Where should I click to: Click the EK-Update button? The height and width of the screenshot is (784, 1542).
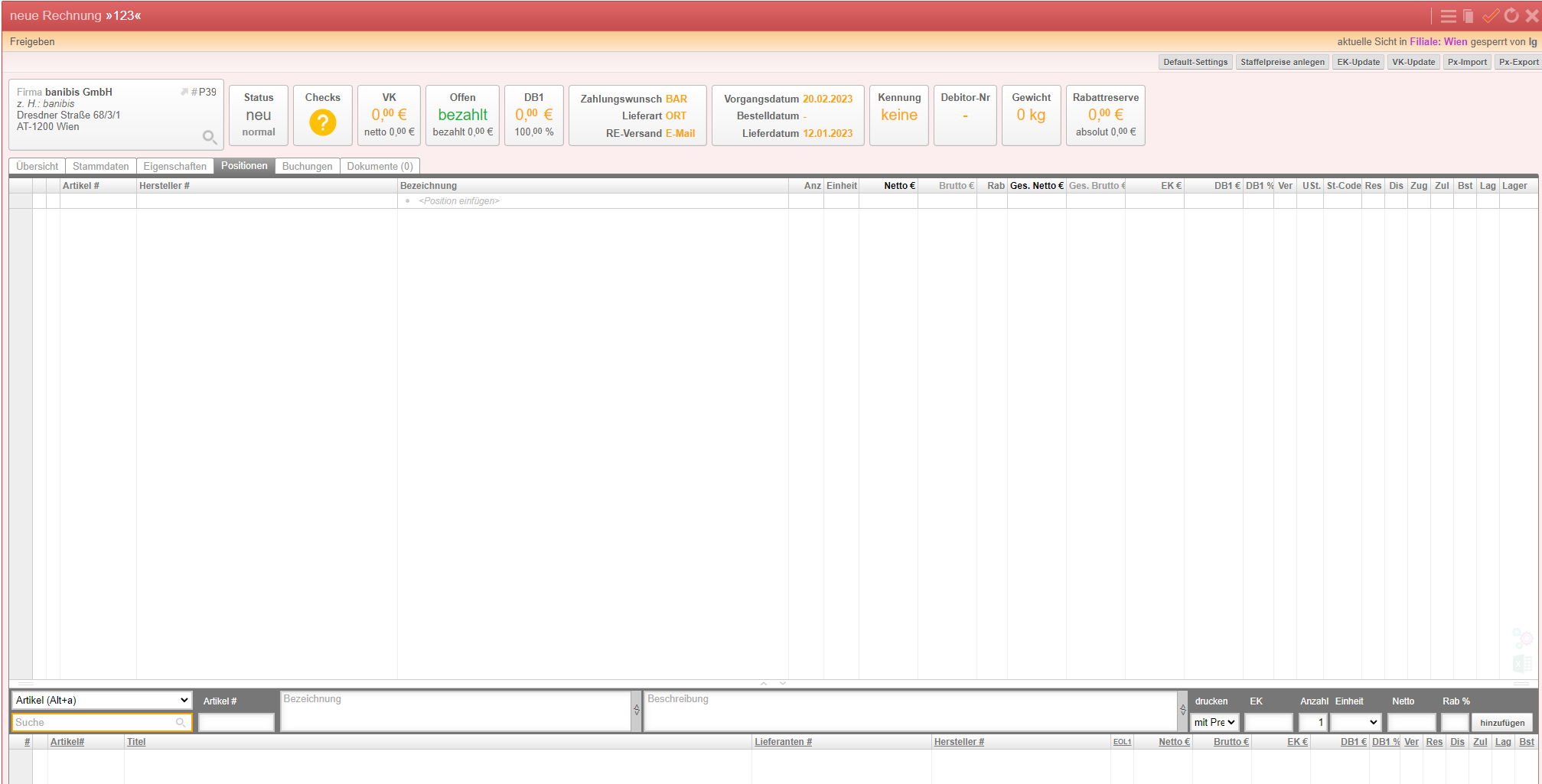point(1358,62)
